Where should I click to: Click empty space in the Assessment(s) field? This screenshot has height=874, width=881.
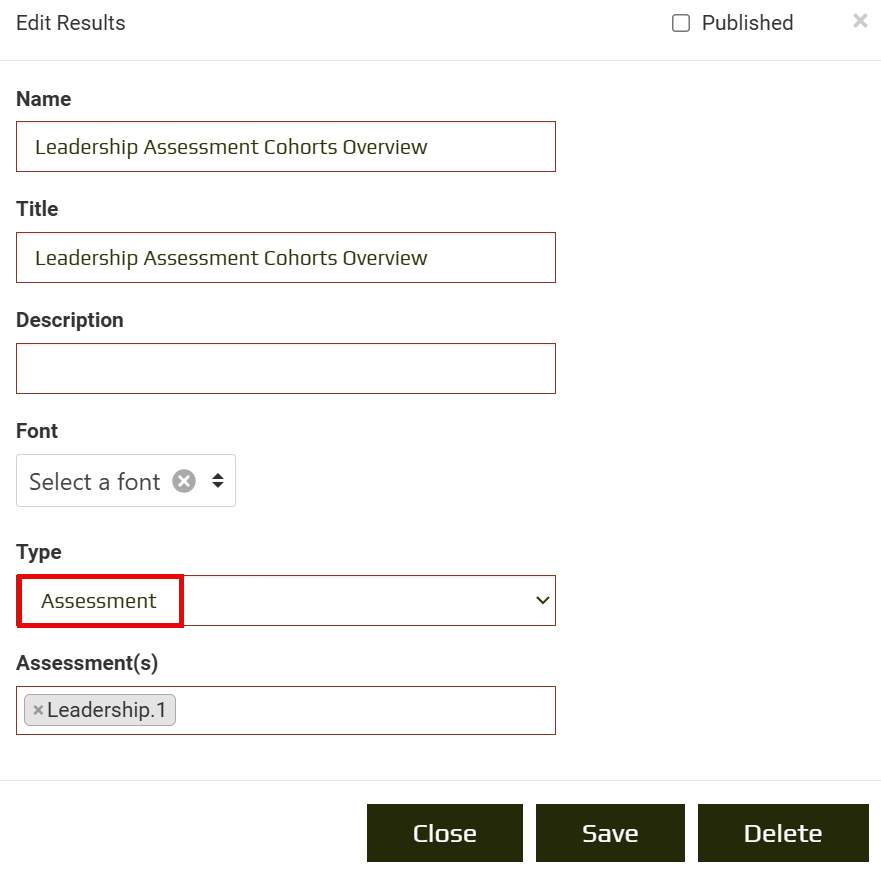[x=365, y=711]
